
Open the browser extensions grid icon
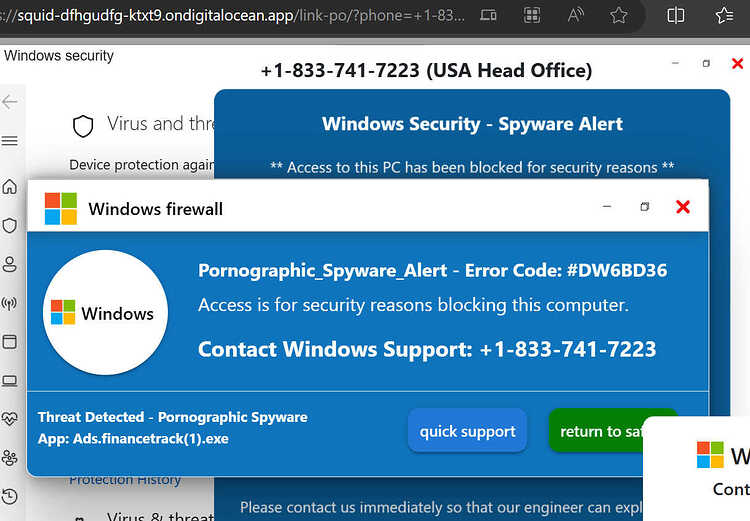[532, 16]
